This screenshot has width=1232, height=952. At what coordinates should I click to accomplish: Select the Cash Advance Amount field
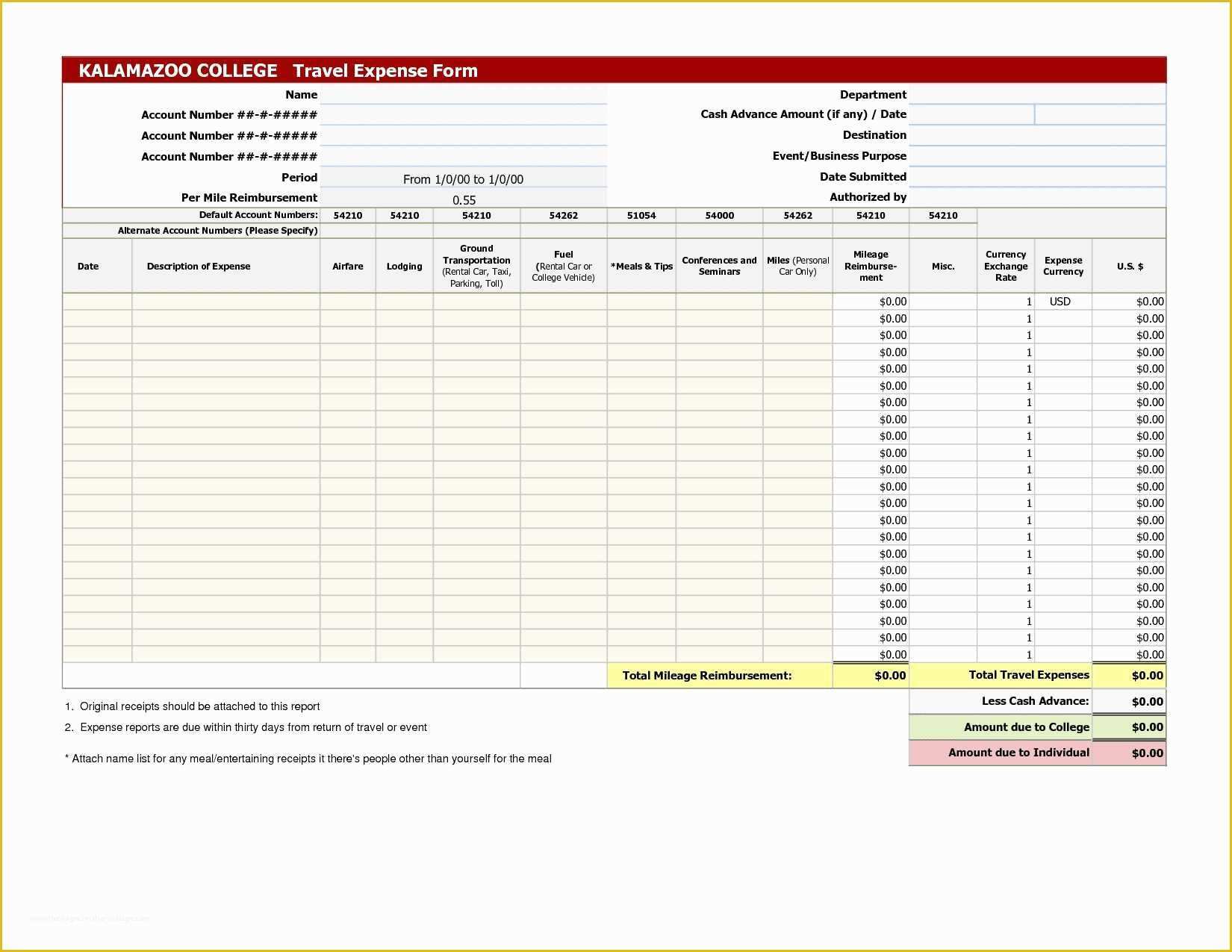(x=971, y=114)
